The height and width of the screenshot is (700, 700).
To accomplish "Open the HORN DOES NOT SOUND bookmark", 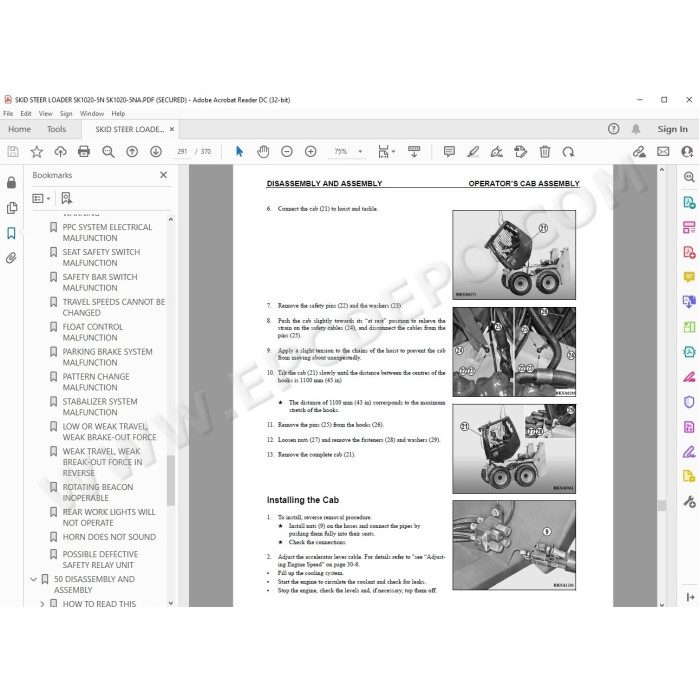I will pos(109,537).
